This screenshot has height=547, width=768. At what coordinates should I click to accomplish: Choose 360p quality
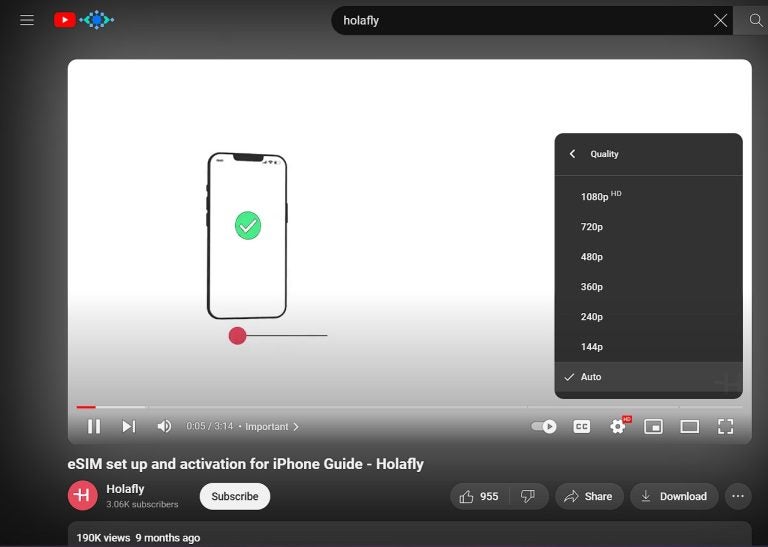(x=648, y=286)
